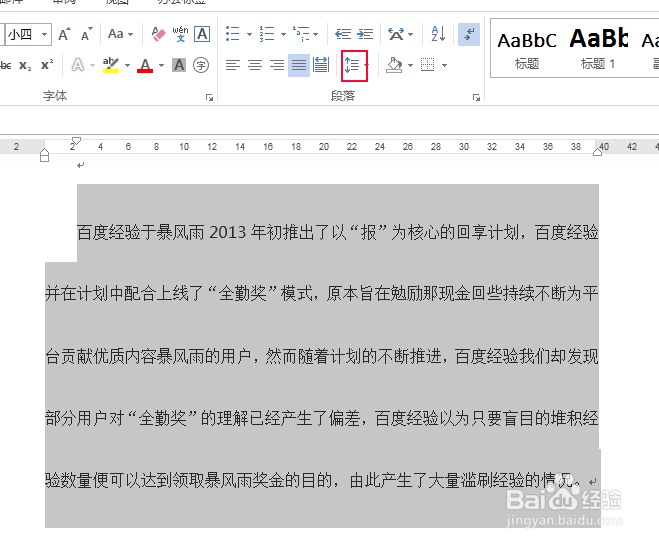Increase font size with Grow Font
The height and width of the screenshot is (543, 659).
click(64, 34)
